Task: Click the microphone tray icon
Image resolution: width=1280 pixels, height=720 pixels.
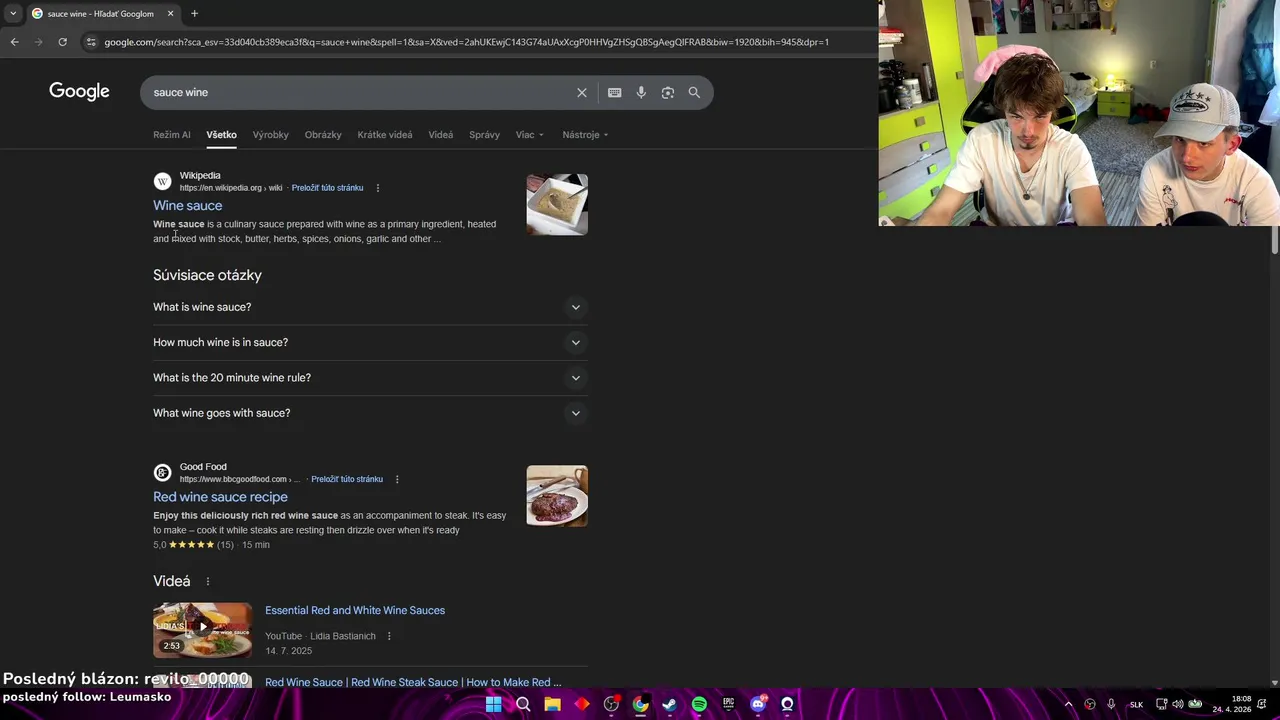Action: [x=1111, y=704]
